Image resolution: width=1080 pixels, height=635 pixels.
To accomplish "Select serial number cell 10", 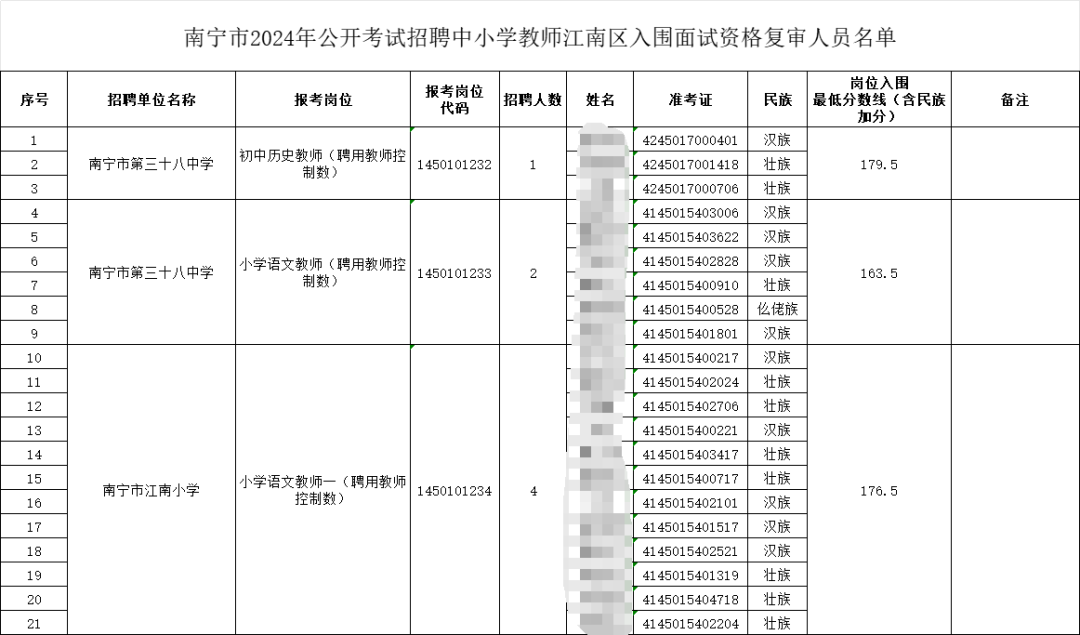I will [x=34, y=357].
